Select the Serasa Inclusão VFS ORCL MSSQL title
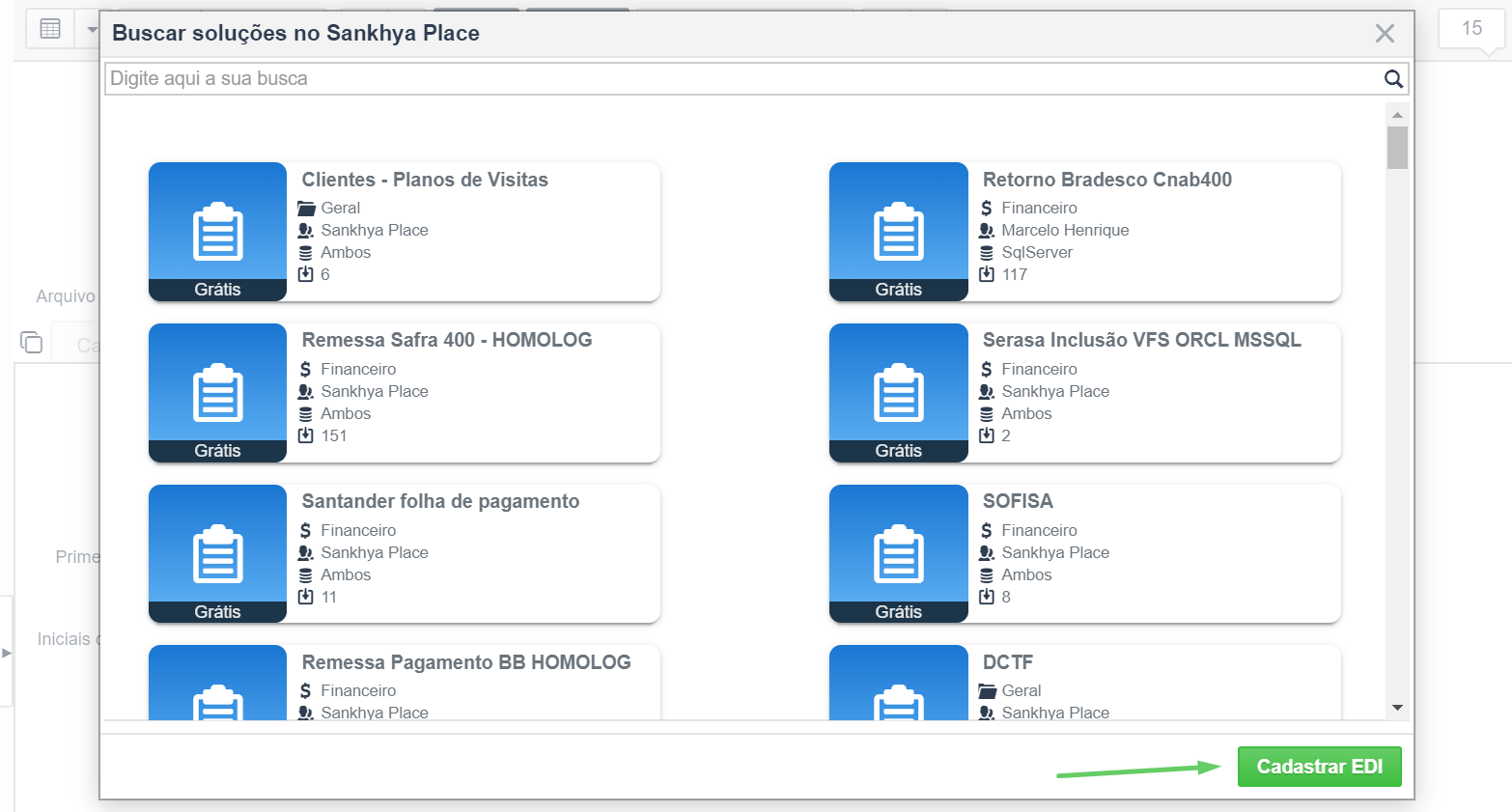The width and height of the screenshot is (1512, 812). click(x=1142, y=340)
